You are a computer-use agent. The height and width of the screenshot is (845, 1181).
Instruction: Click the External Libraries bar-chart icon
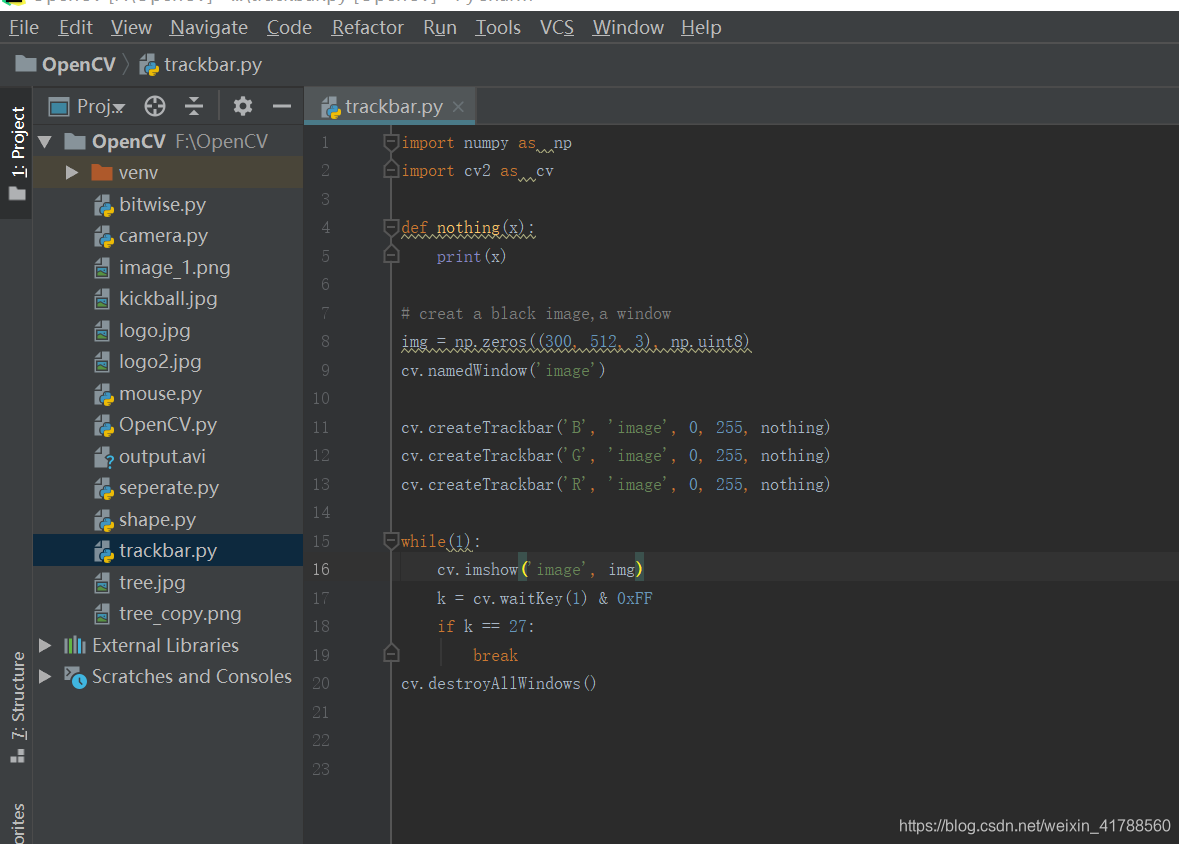click(x=75, y=645)
